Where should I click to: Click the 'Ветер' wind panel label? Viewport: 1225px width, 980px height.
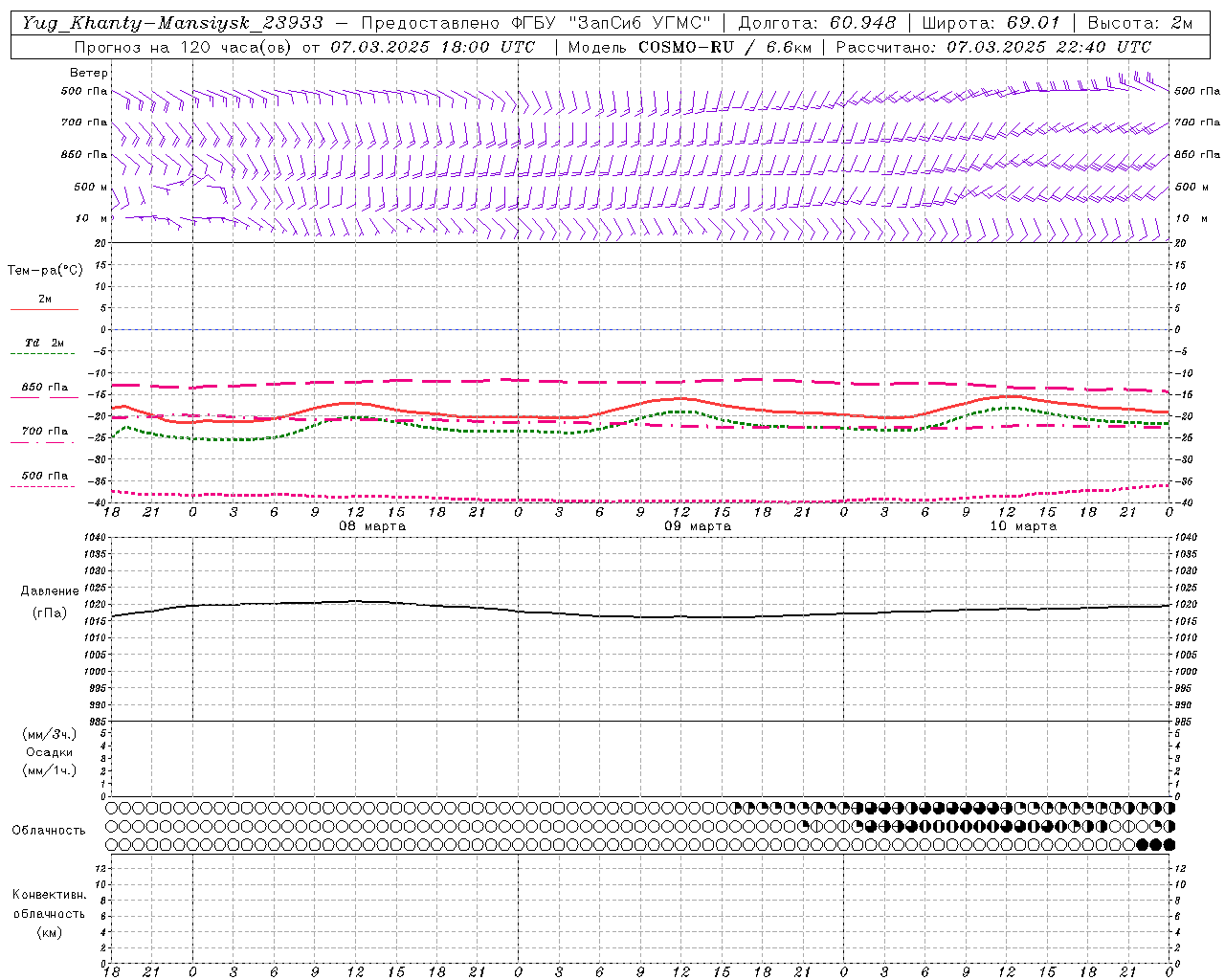click(89, 73)
